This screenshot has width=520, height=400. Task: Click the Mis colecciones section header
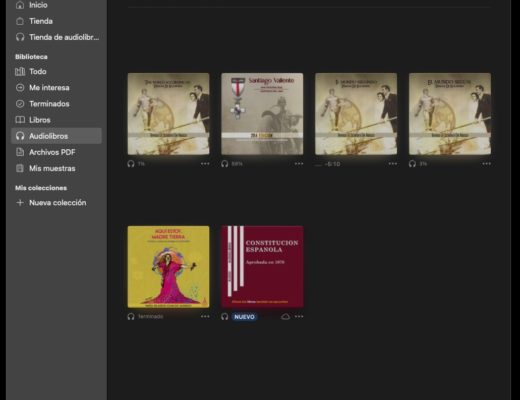pyautogui.click(x=41, y=188)
